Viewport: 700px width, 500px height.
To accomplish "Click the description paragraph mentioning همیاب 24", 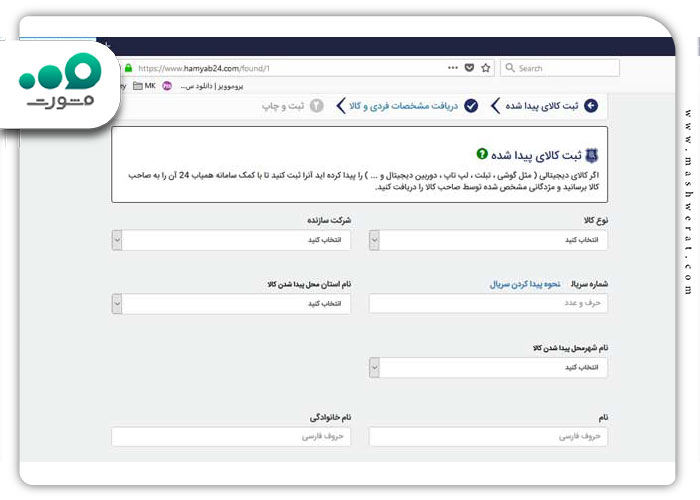I will 364,181.
